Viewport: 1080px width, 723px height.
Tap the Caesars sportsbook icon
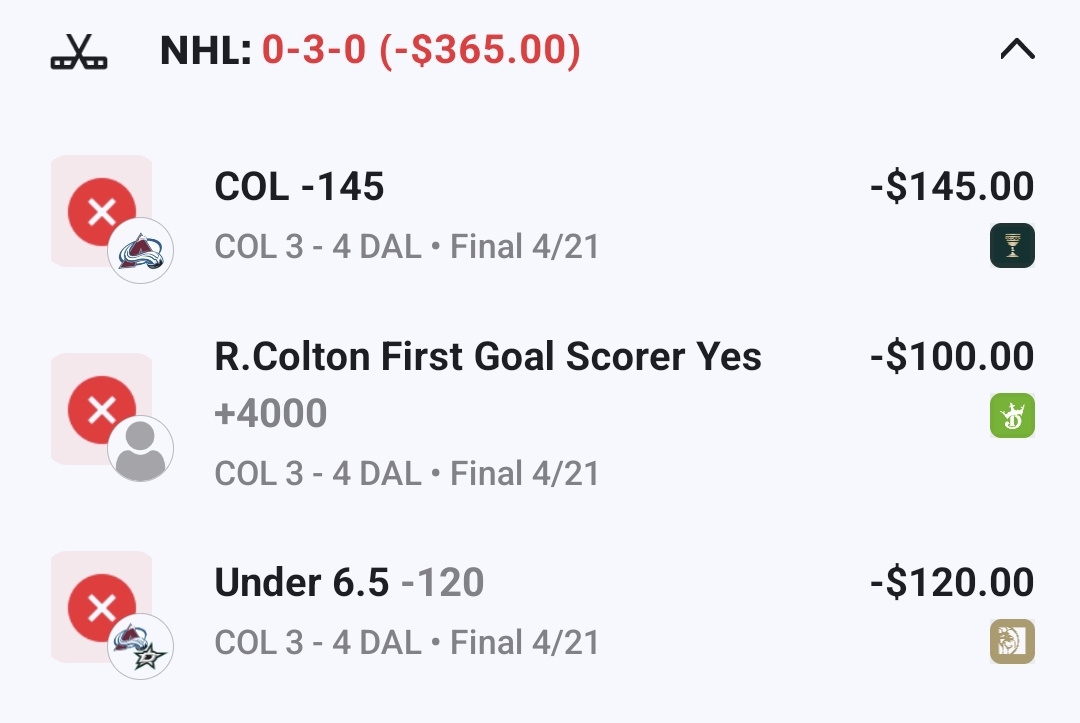click(x=1012, y=245)
